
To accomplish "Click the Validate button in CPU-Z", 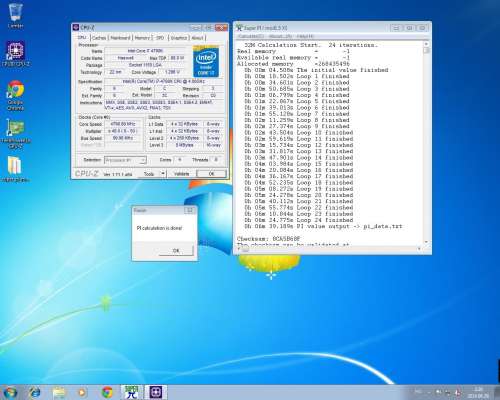I will [x=181, y=174].
